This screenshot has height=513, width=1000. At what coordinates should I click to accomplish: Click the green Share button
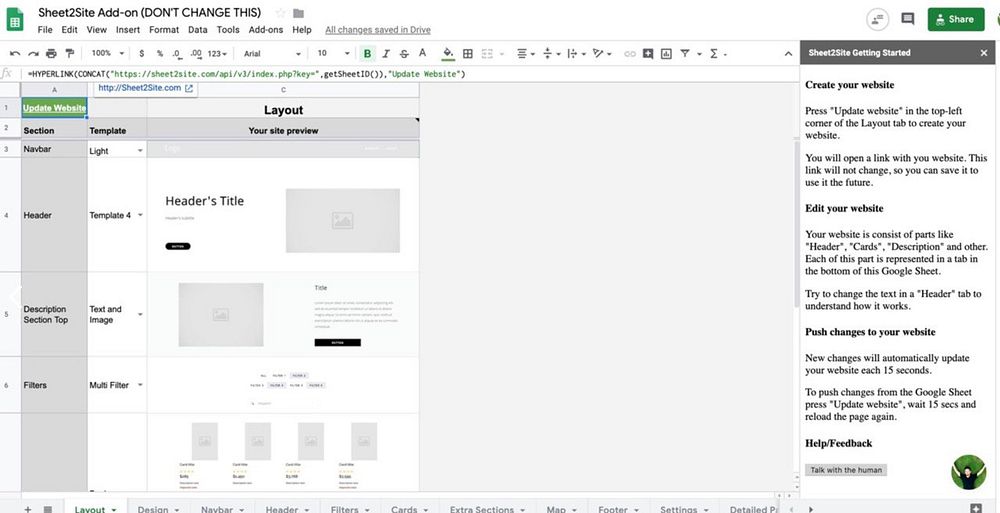point(956,19)
